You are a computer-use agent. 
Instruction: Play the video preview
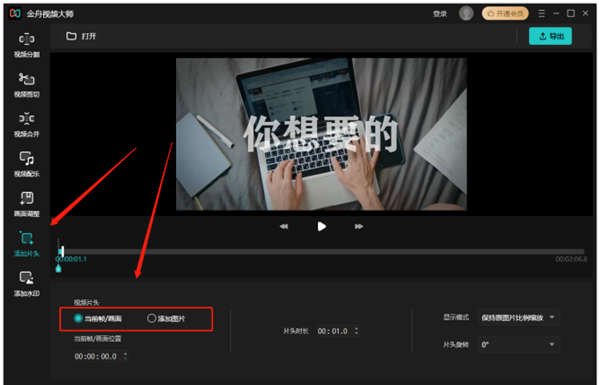pyautogui.click(x=321, y=227)
